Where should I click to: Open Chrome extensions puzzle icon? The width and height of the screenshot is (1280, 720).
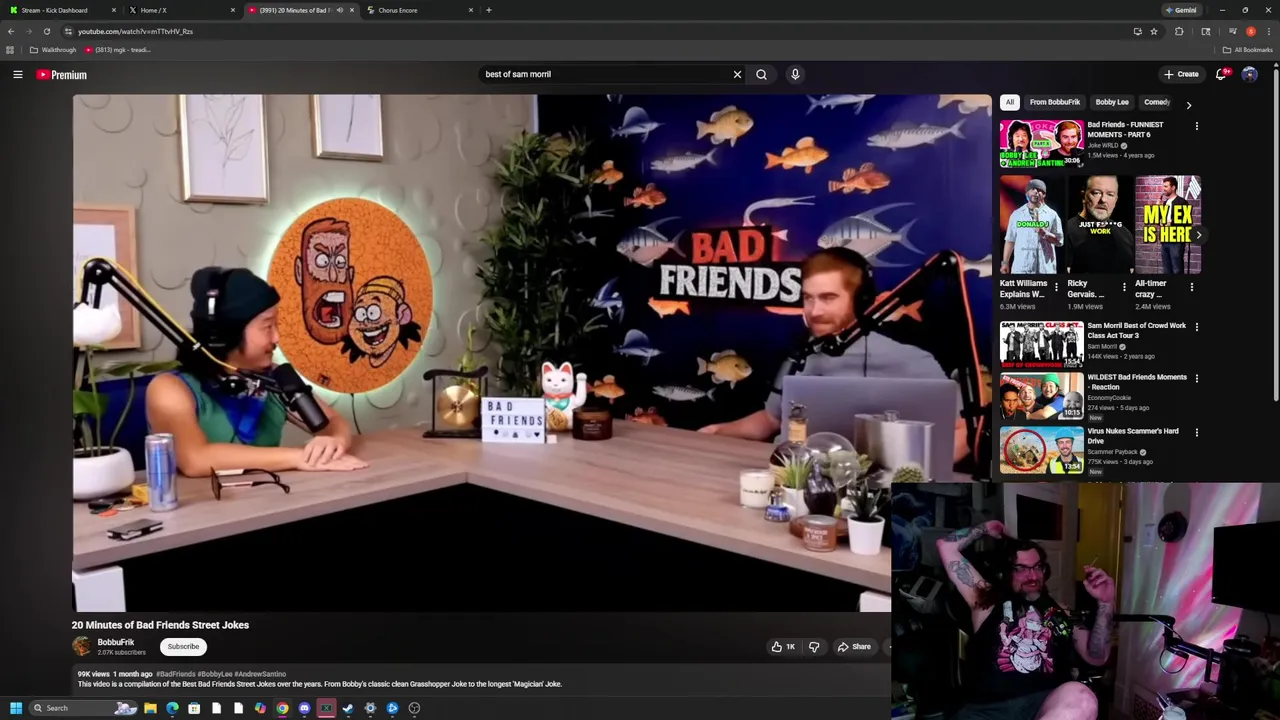coord(1179,31)
